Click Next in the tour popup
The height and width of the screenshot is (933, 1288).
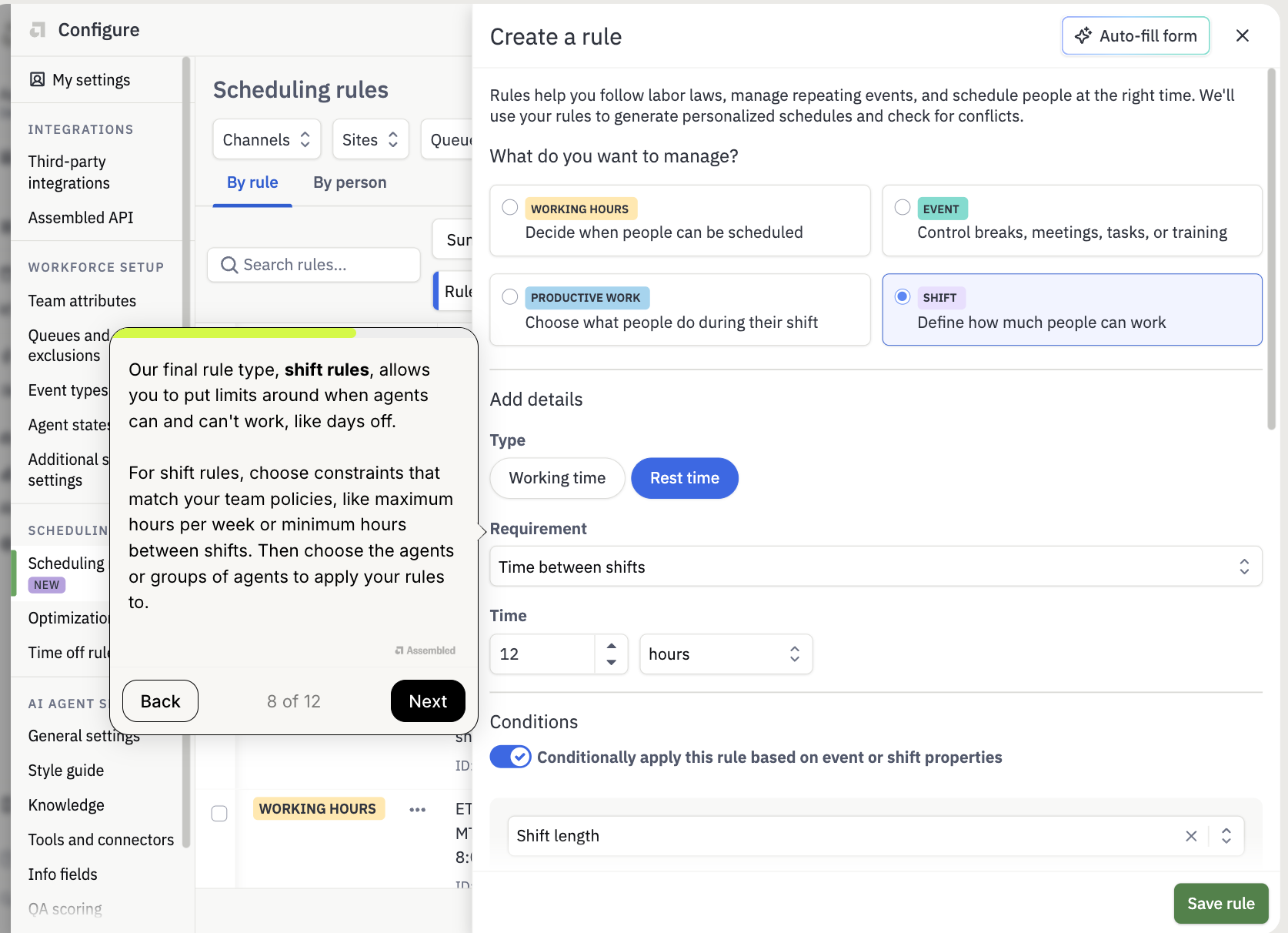(428, 701)
